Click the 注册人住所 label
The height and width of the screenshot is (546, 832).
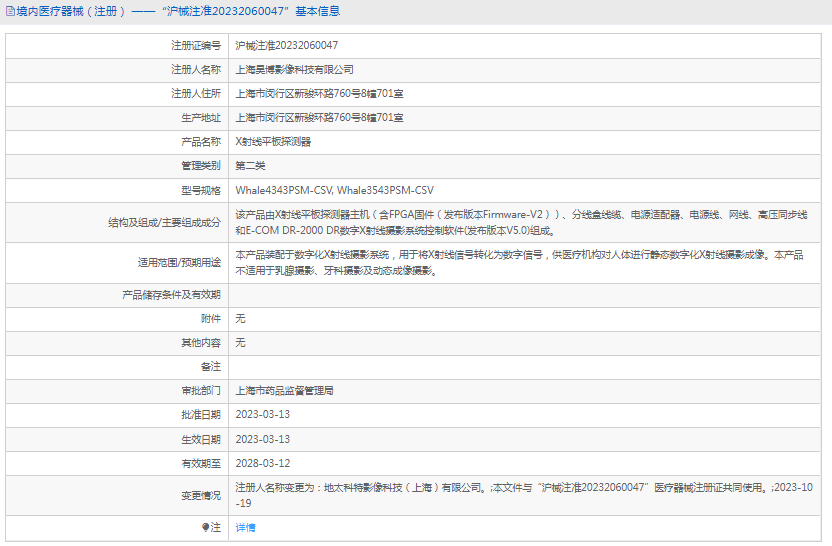coord(196,94)
